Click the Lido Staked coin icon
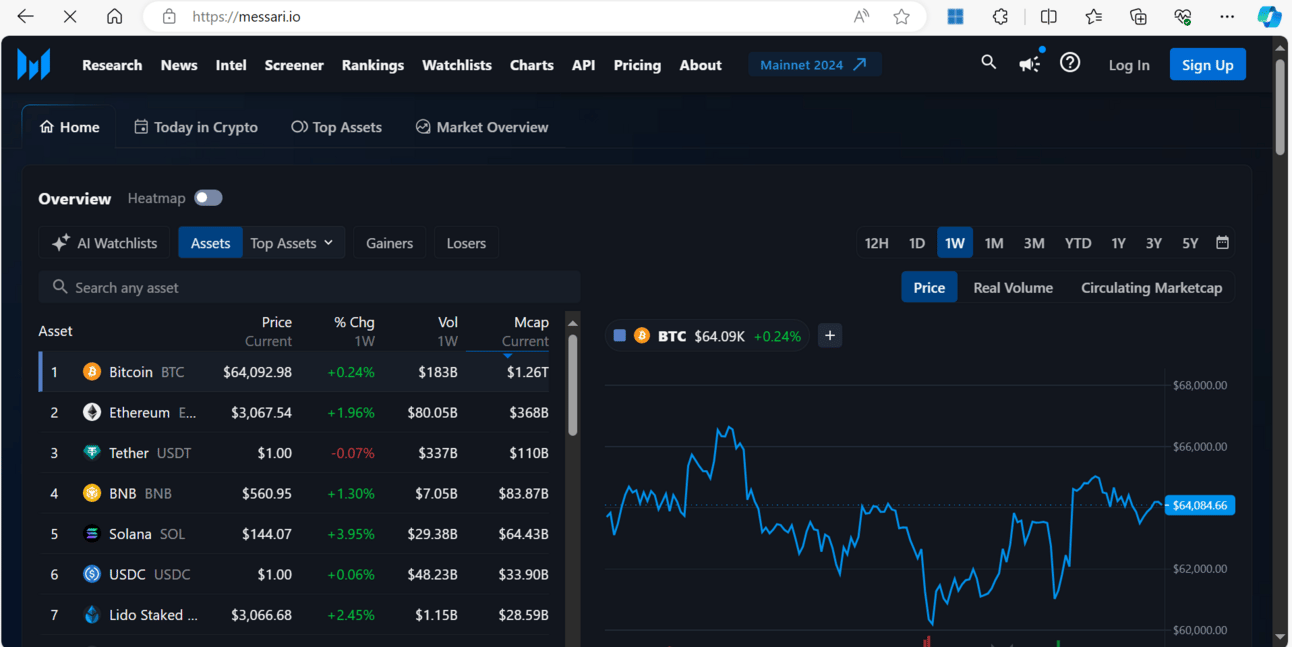The width and height of the screenshot is (1292, 647). click(92, 615)
